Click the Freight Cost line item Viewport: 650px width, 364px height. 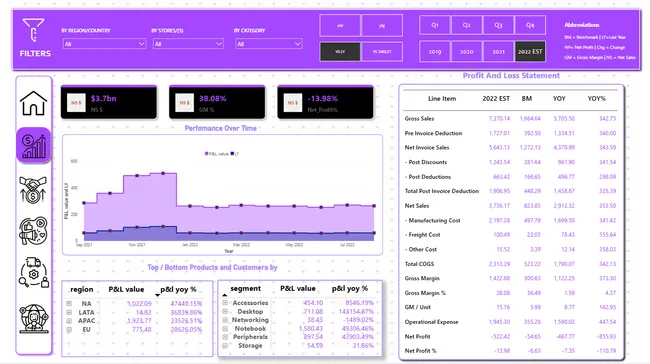(422, 235)
